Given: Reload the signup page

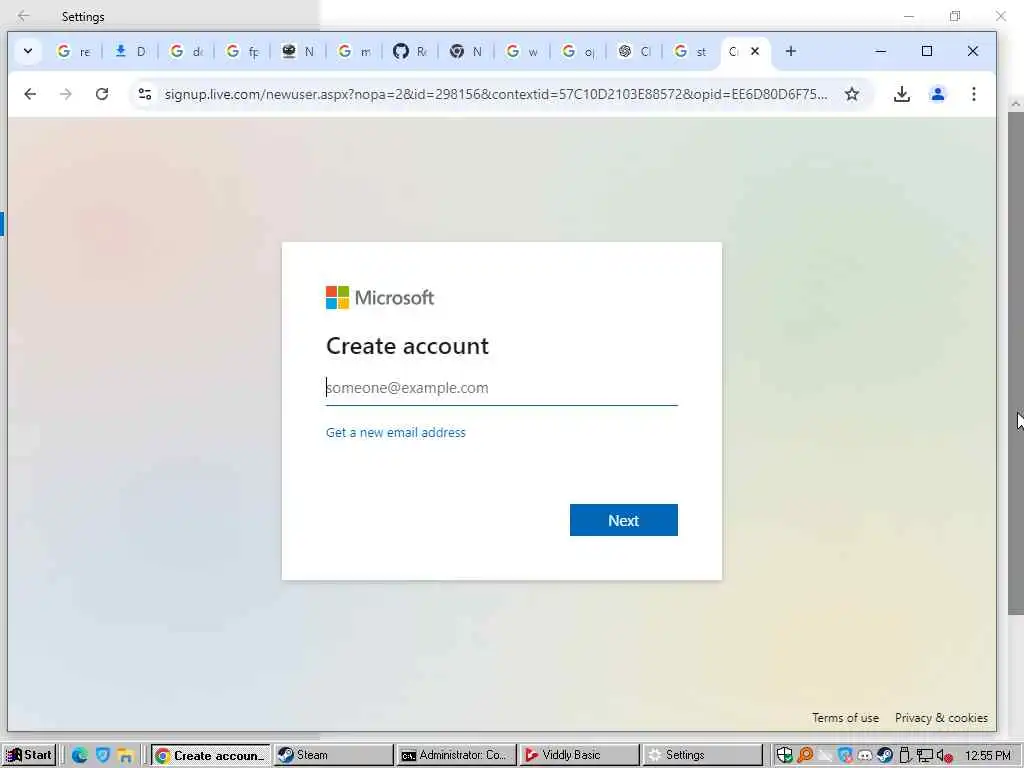Looking at the screenshot, I should coord(102,94).
